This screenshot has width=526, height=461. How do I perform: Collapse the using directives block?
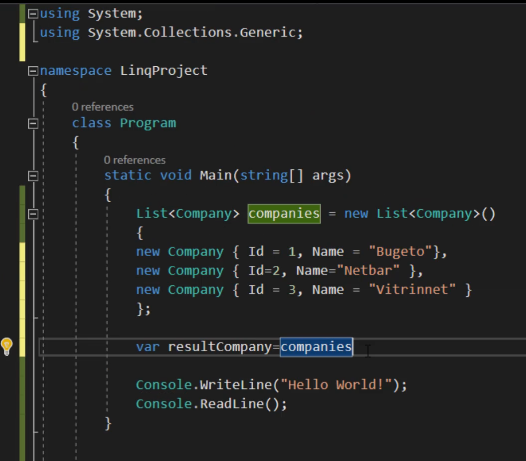[33, 14]
